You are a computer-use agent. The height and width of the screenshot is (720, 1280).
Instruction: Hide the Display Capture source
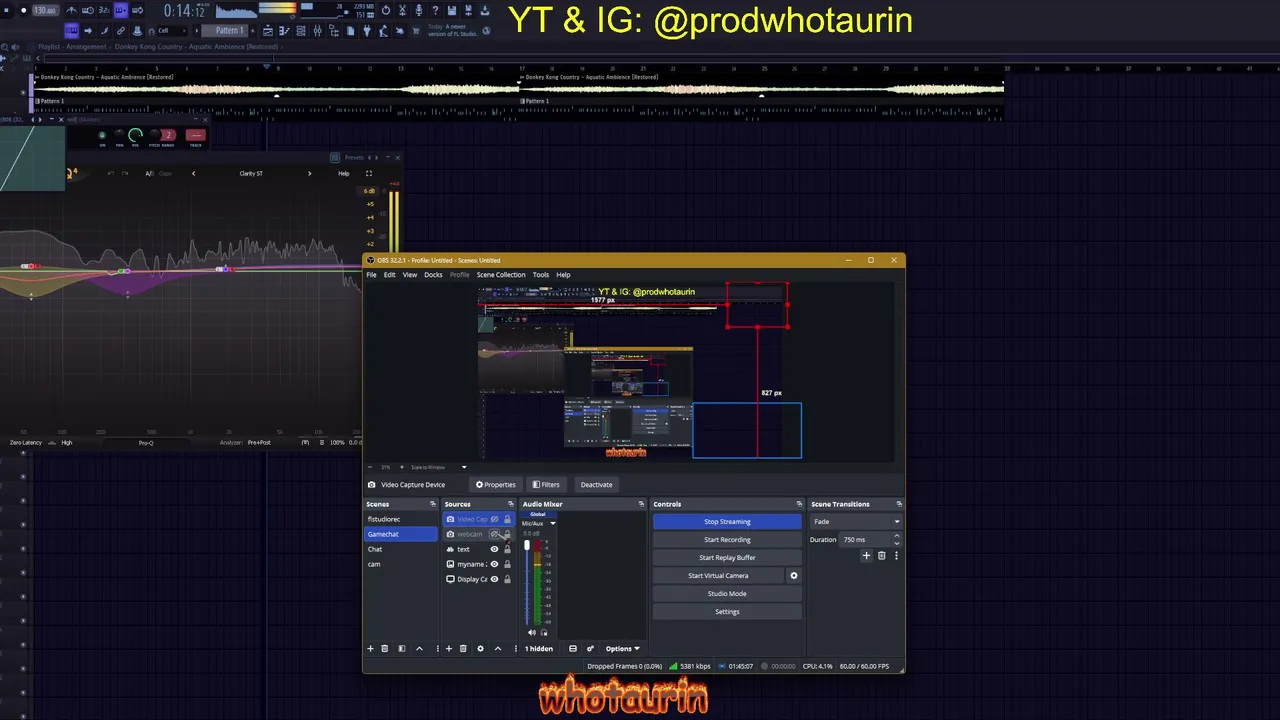click(x=494, y=580)
